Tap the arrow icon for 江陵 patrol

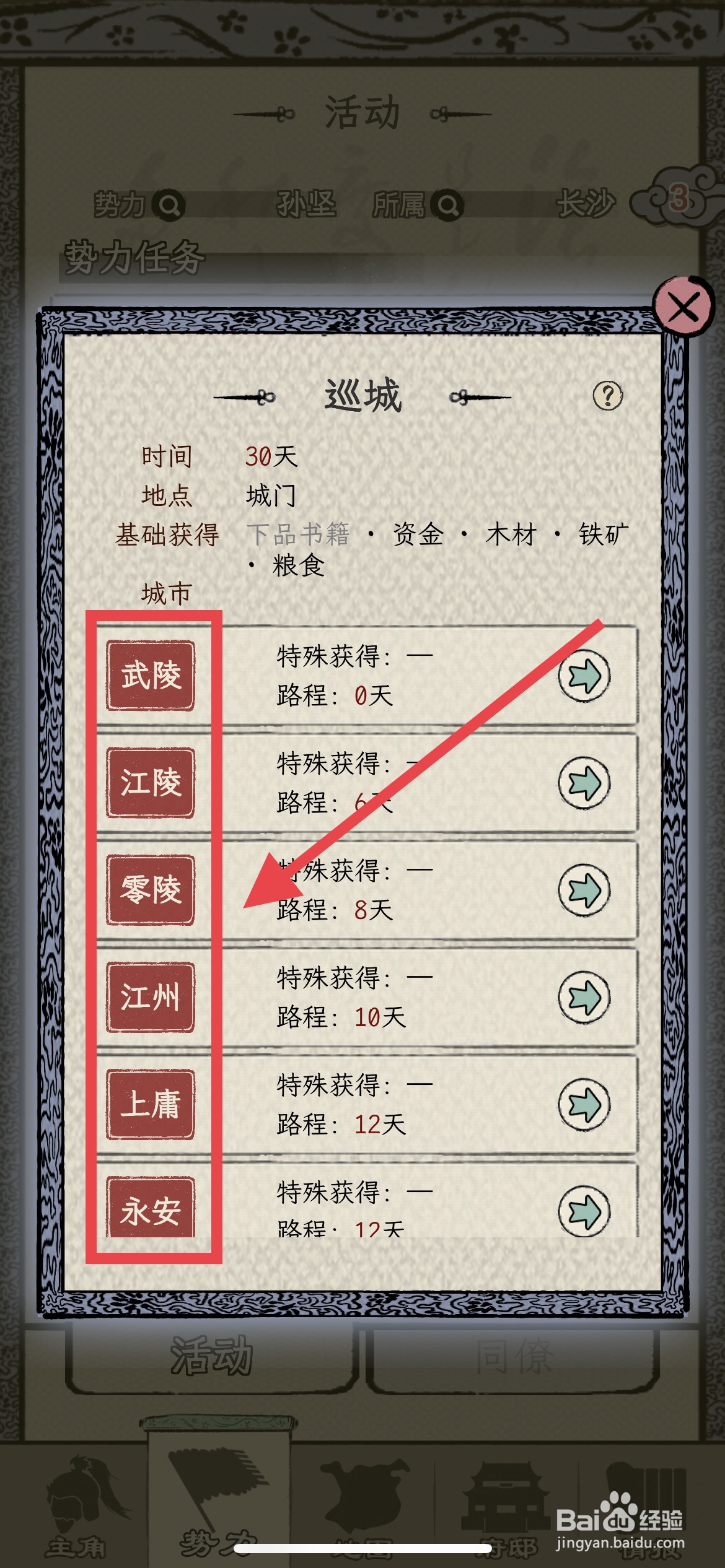pos(584,783)
